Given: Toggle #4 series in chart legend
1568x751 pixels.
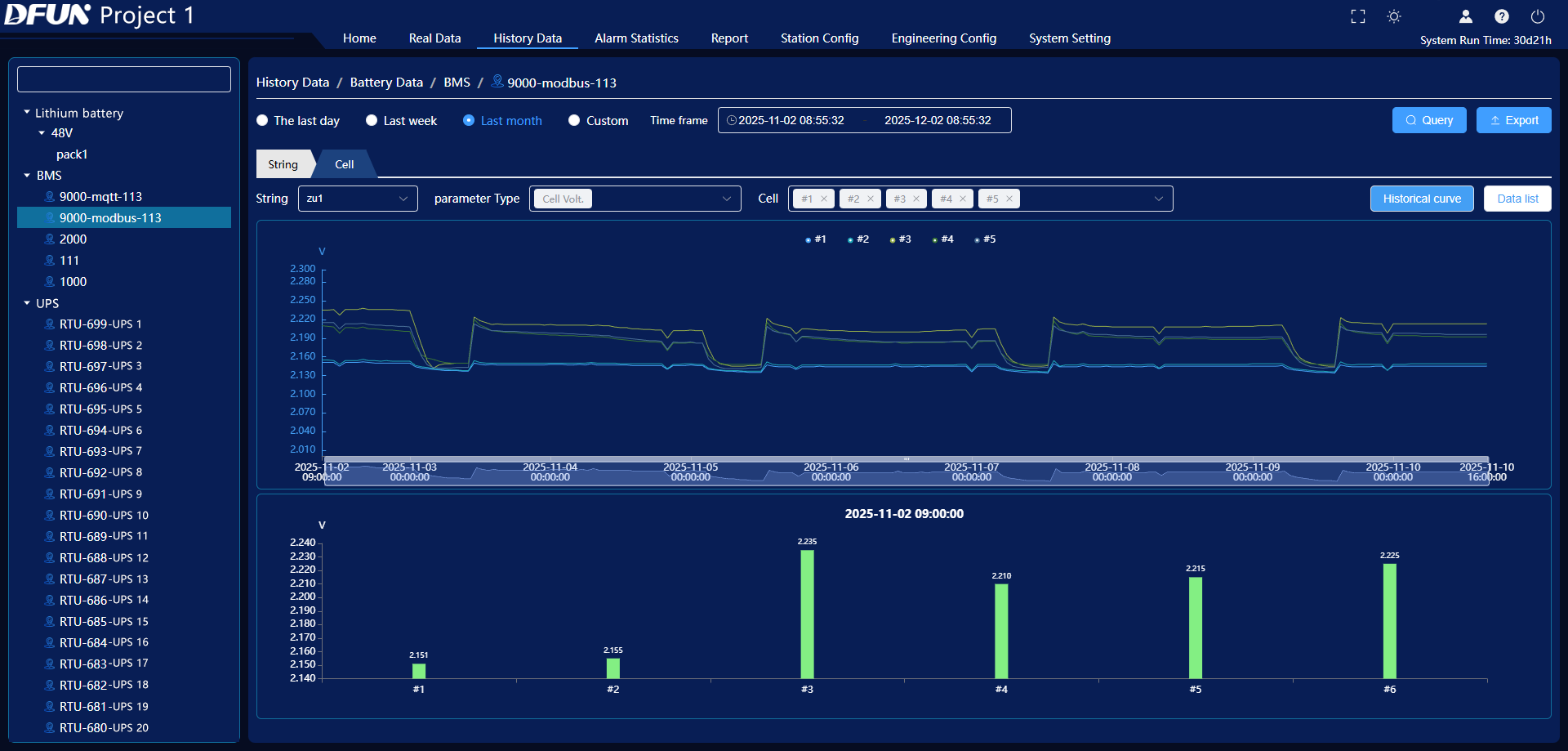Looking at the screenshot, I should tap(942, 239).
